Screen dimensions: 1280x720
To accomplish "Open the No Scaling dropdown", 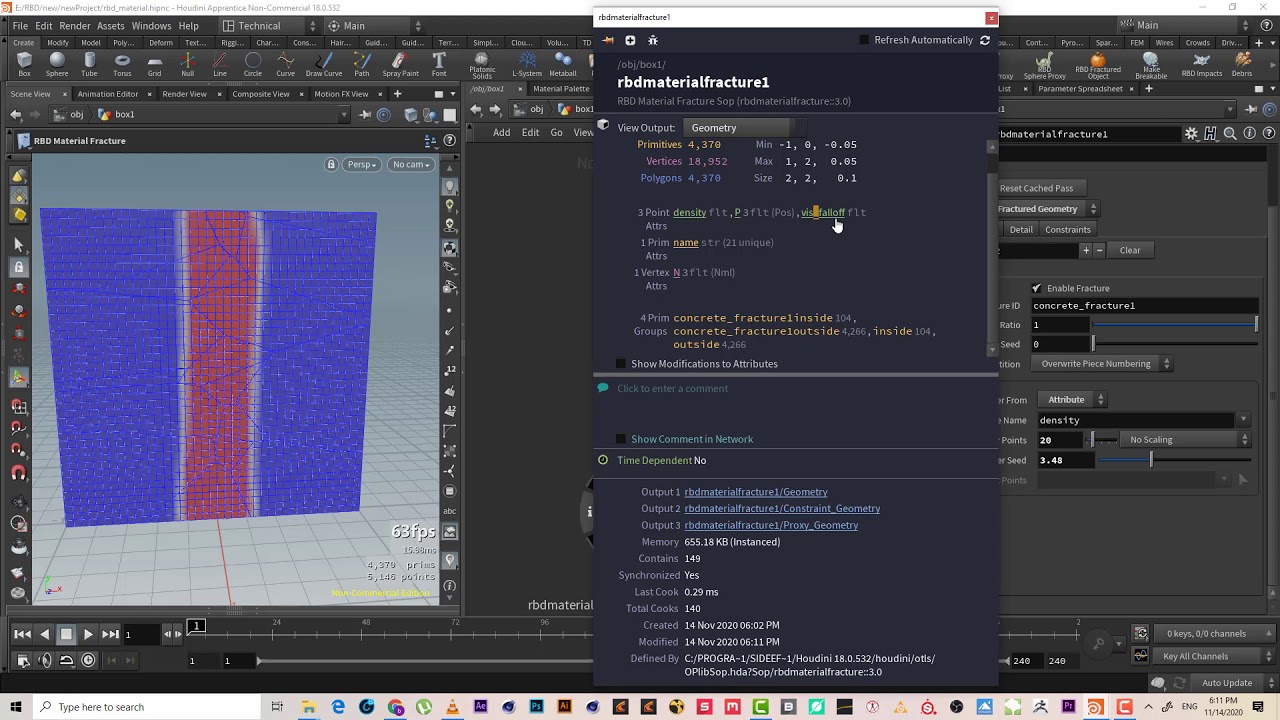I will pyautogui.click(x=1185, y=440).
